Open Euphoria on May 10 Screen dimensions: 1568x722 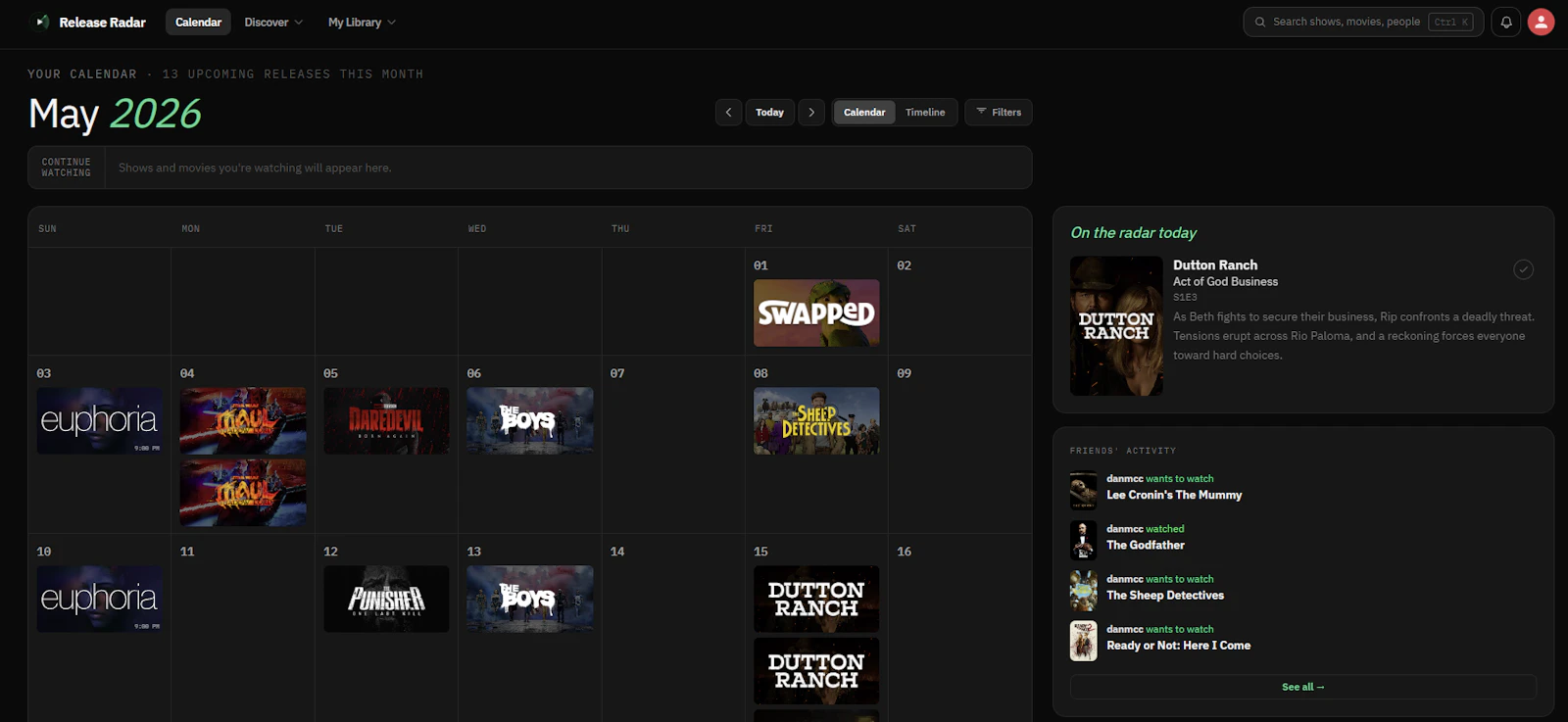point(99,599)
